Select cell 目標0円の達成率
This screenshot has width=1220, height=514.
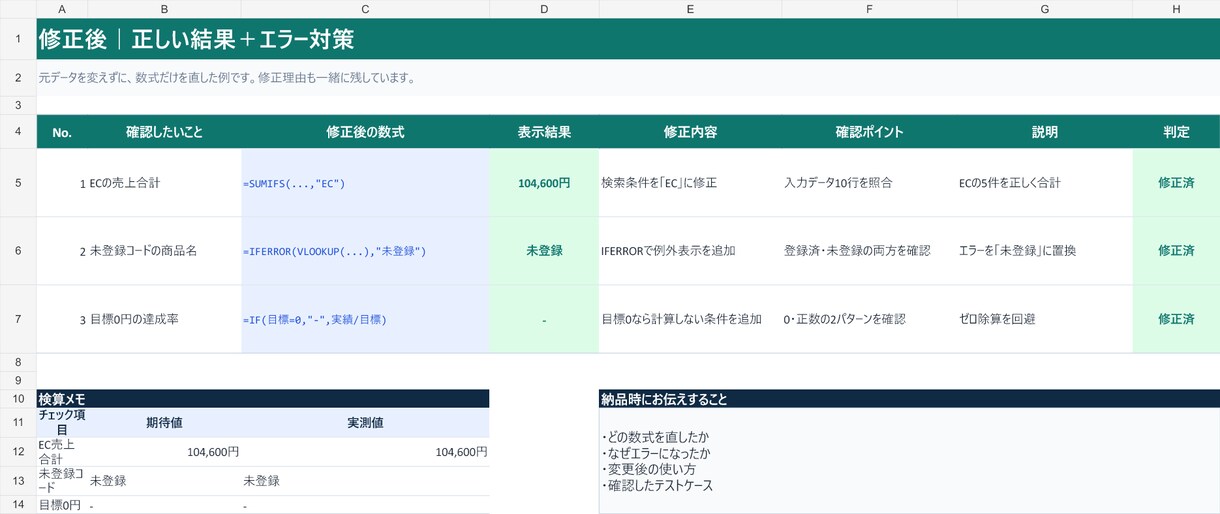click(x=164, y=319)
